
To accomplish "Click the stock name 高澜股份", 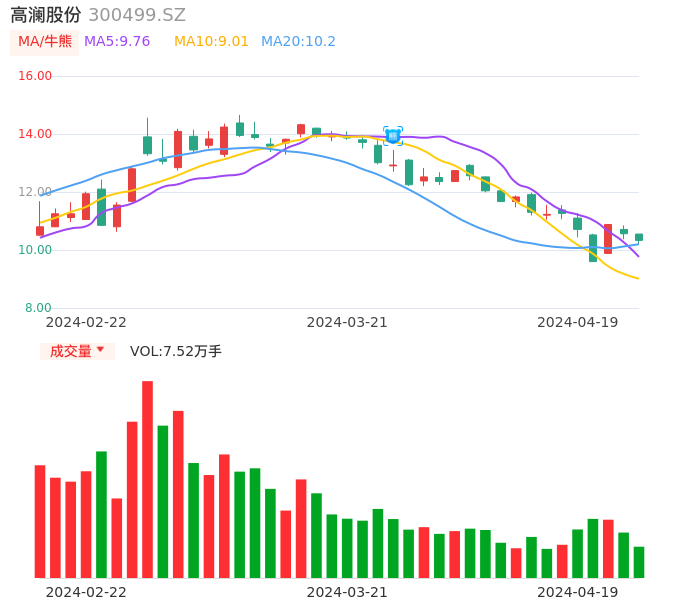I will [x=46, y=15].
